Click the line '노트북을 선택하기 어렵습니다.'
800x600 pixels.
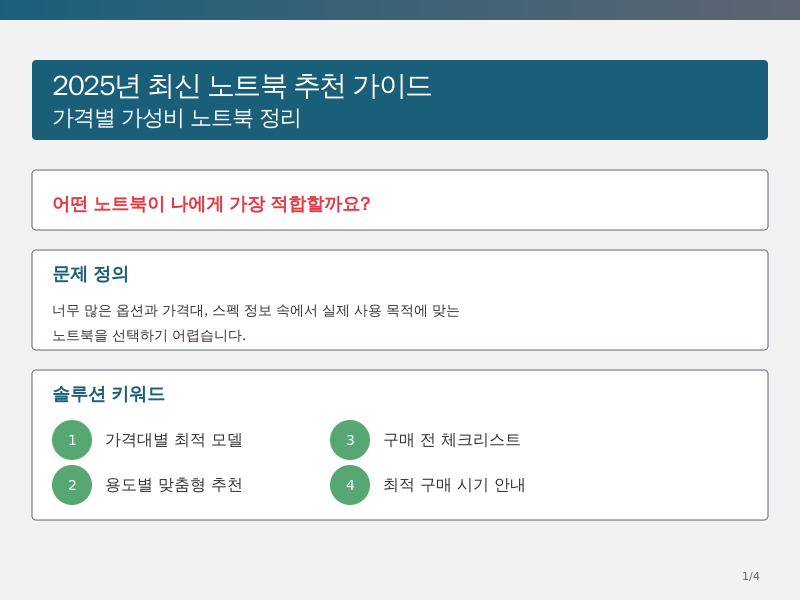pos(149,335)
